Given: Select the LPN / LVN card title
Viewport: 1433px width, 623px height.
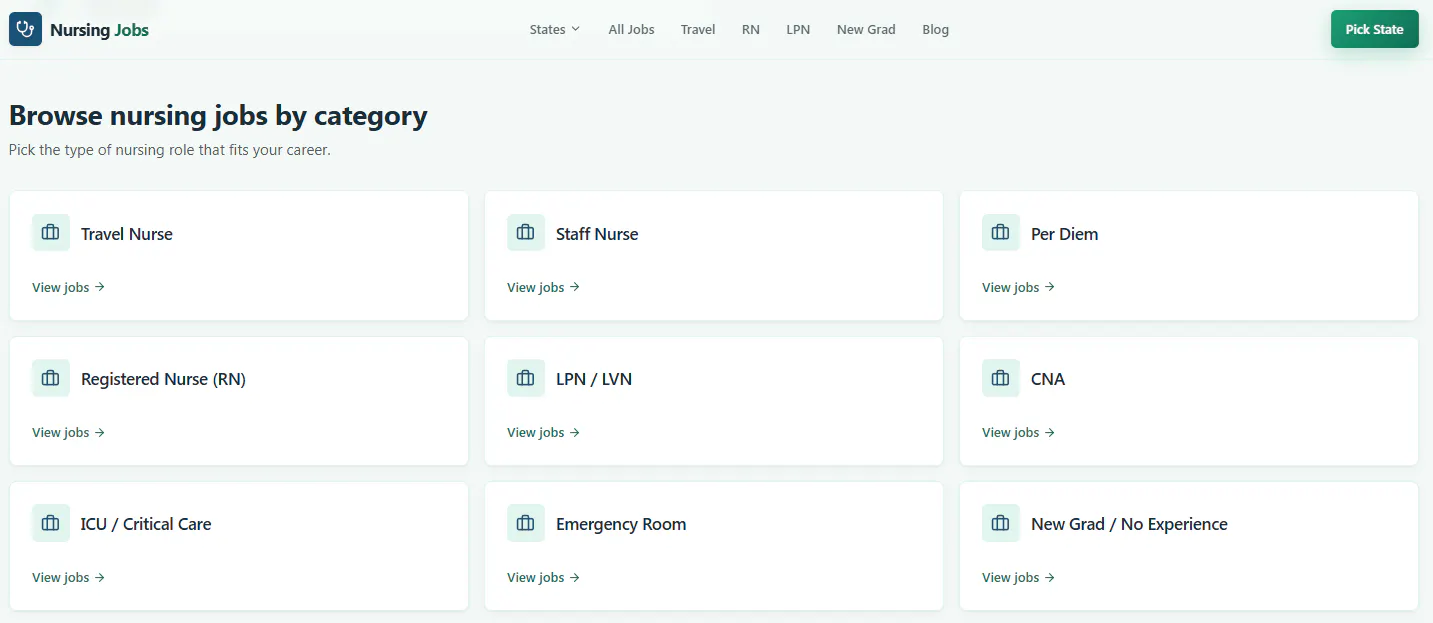Looking at the screenshot, I should 594,379.
